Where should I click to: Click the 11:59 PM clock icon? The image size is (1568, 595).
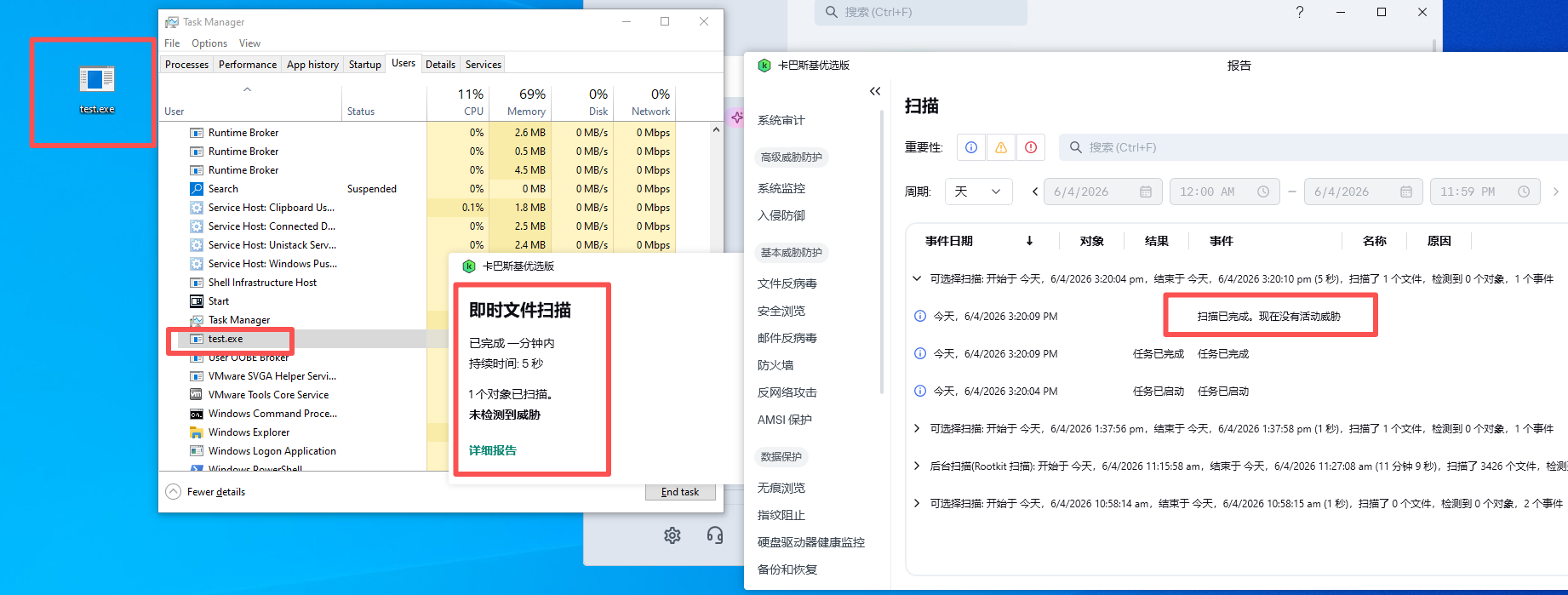(1524, 192)
